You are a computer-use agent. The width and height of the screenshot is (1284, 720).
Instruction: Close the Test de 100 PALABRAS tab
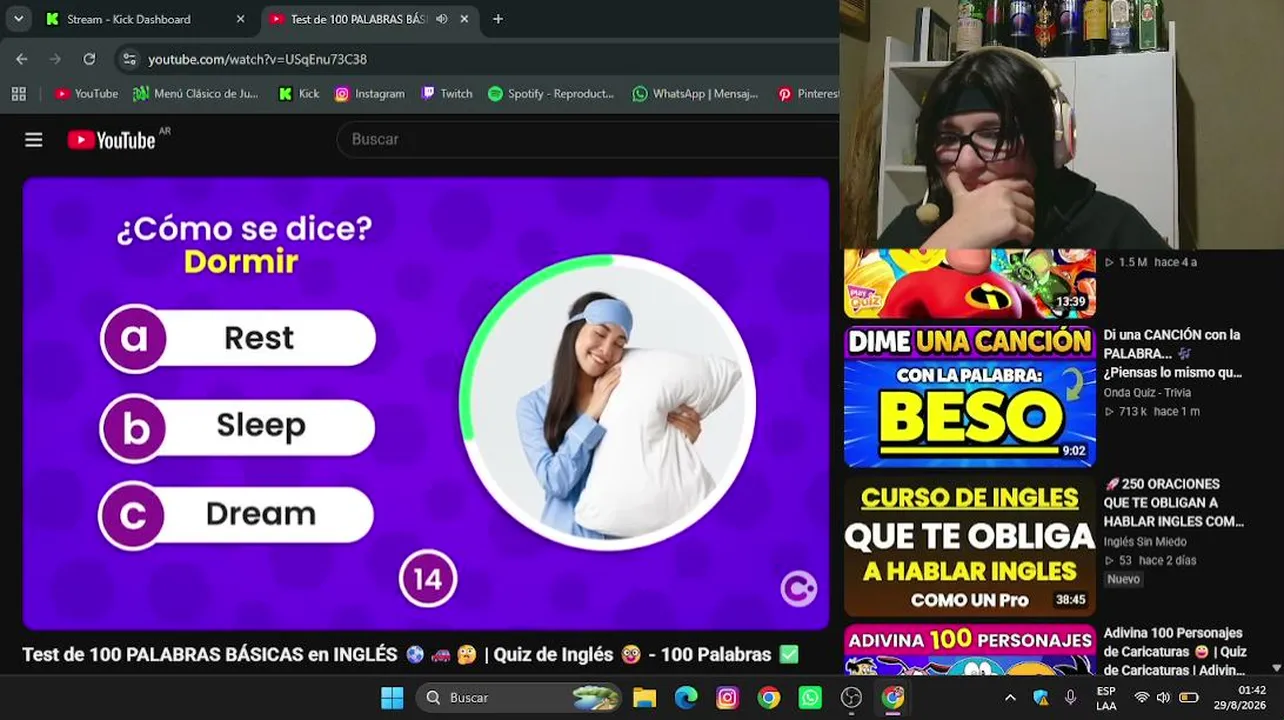pos(464,19)
